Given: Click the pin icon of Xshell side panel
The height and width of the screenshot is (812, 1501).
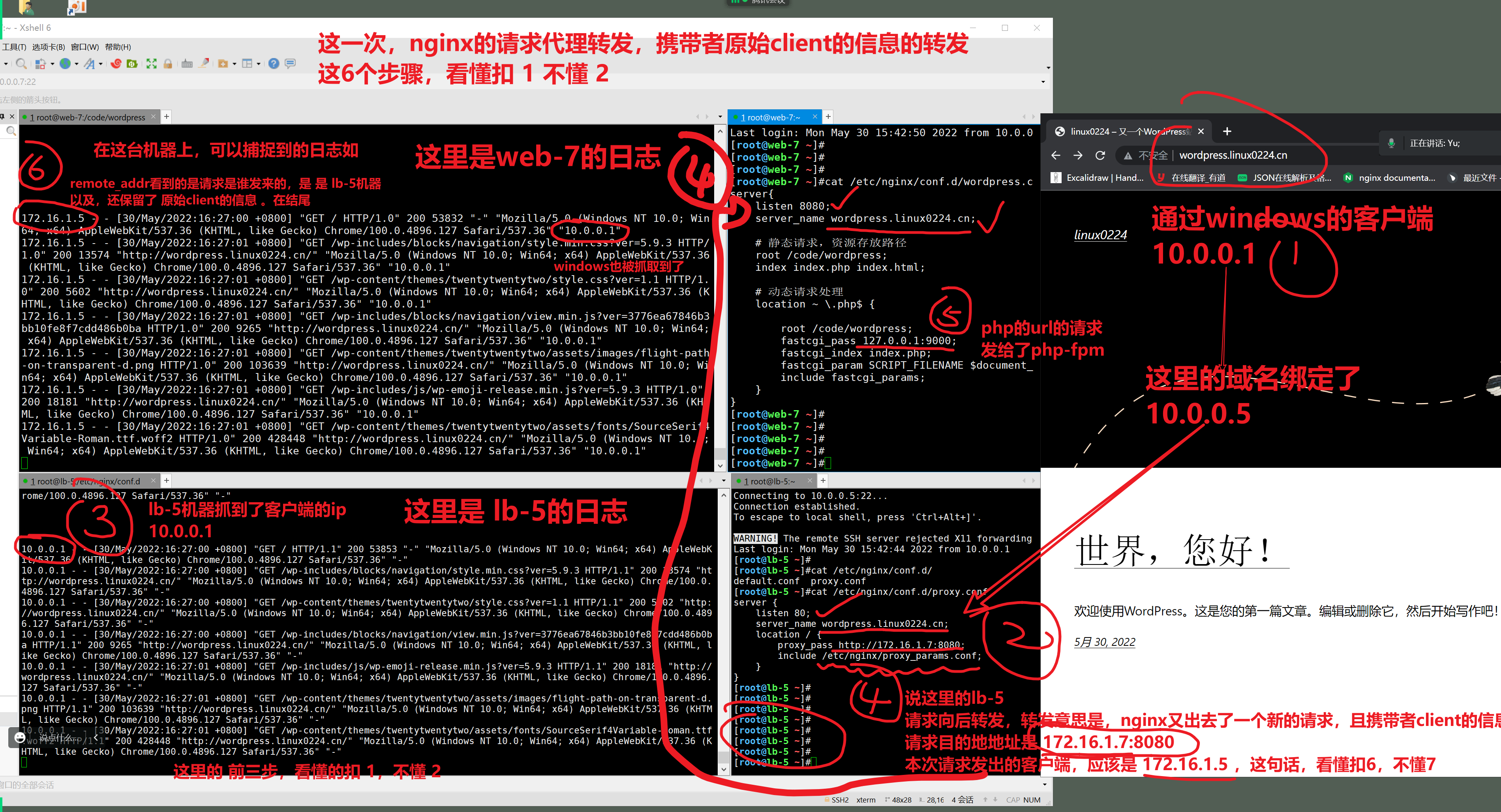Looking at the screenshot, I should click(2, 116).
